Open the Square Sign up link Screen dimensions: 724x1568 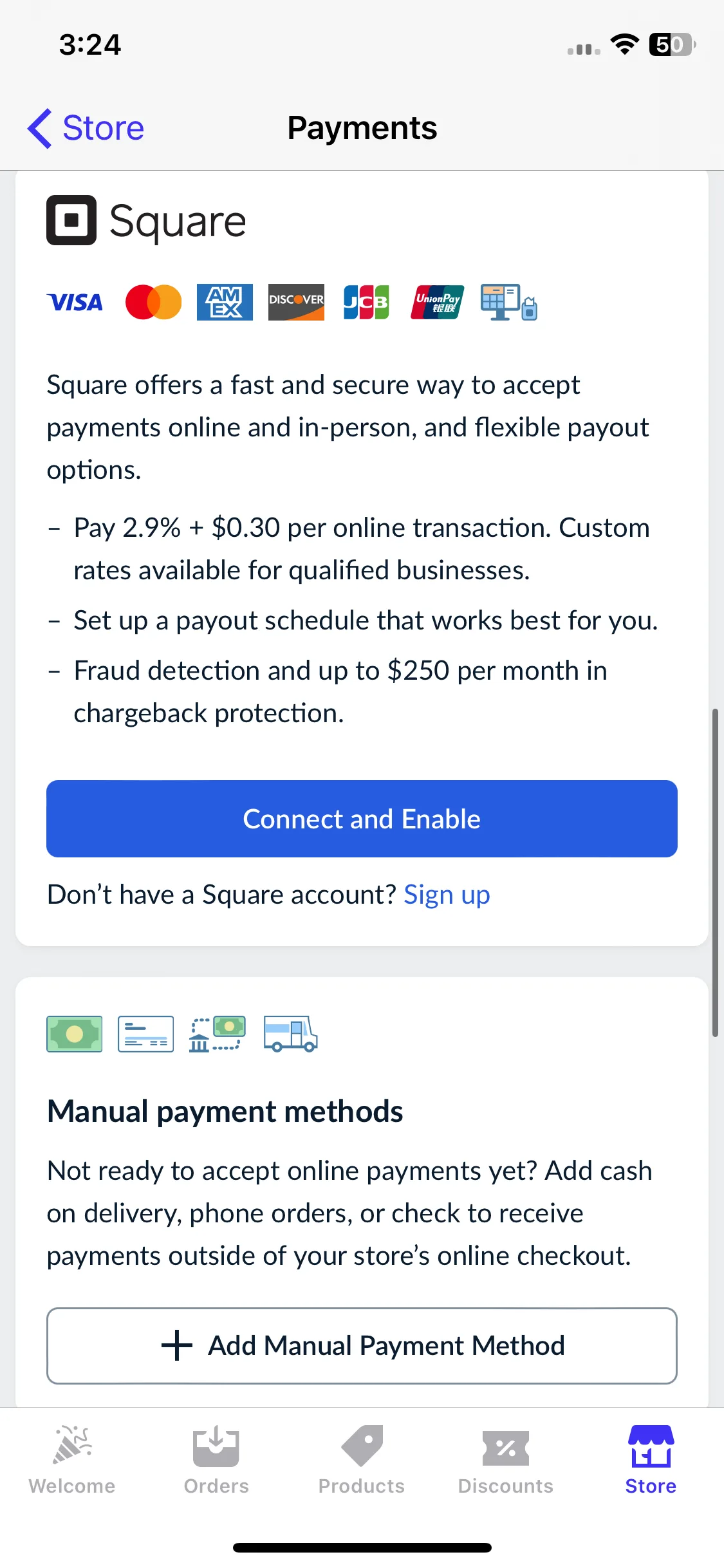point(447,895)
